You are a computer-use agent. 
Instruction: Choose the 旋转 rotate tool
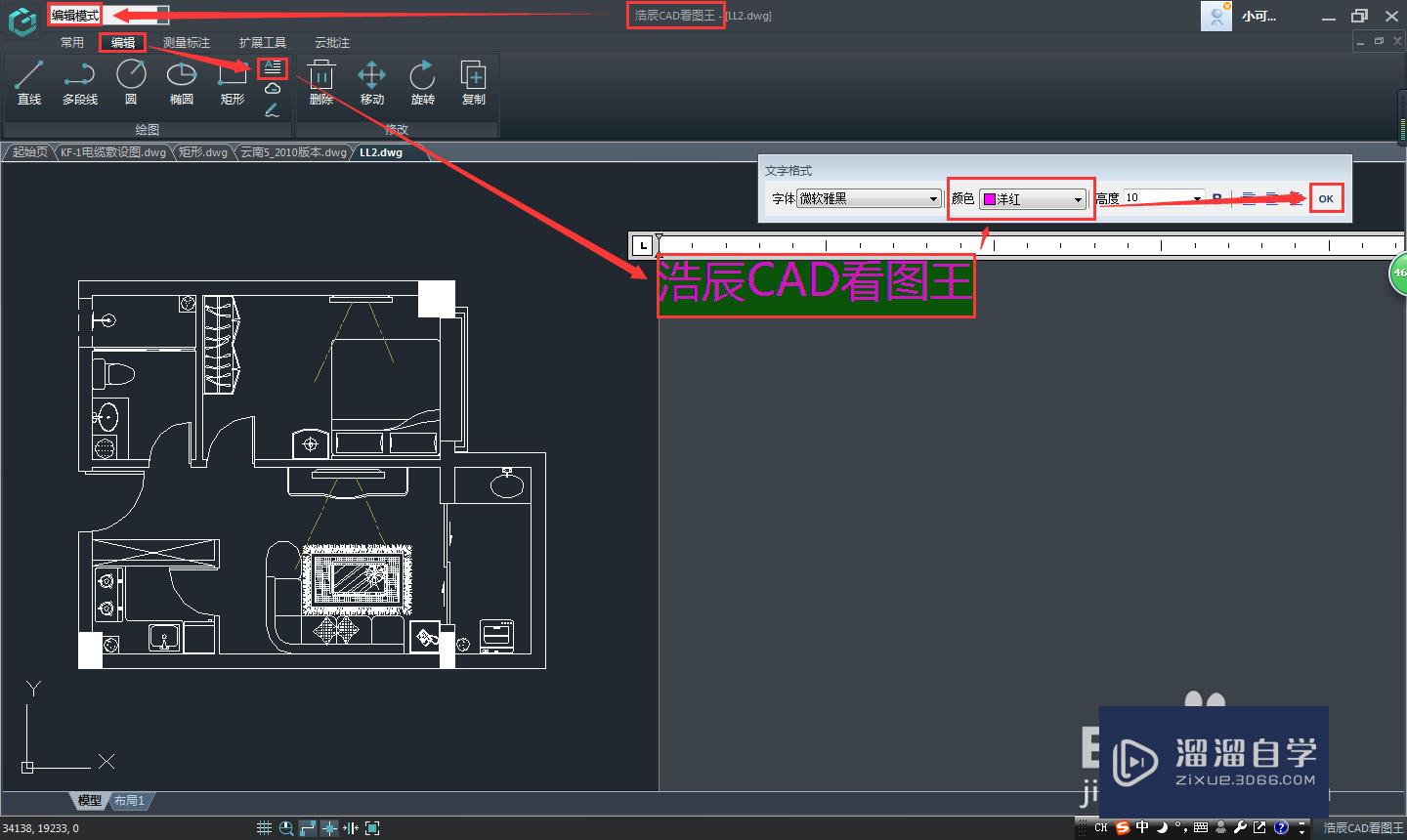(423, 82)
